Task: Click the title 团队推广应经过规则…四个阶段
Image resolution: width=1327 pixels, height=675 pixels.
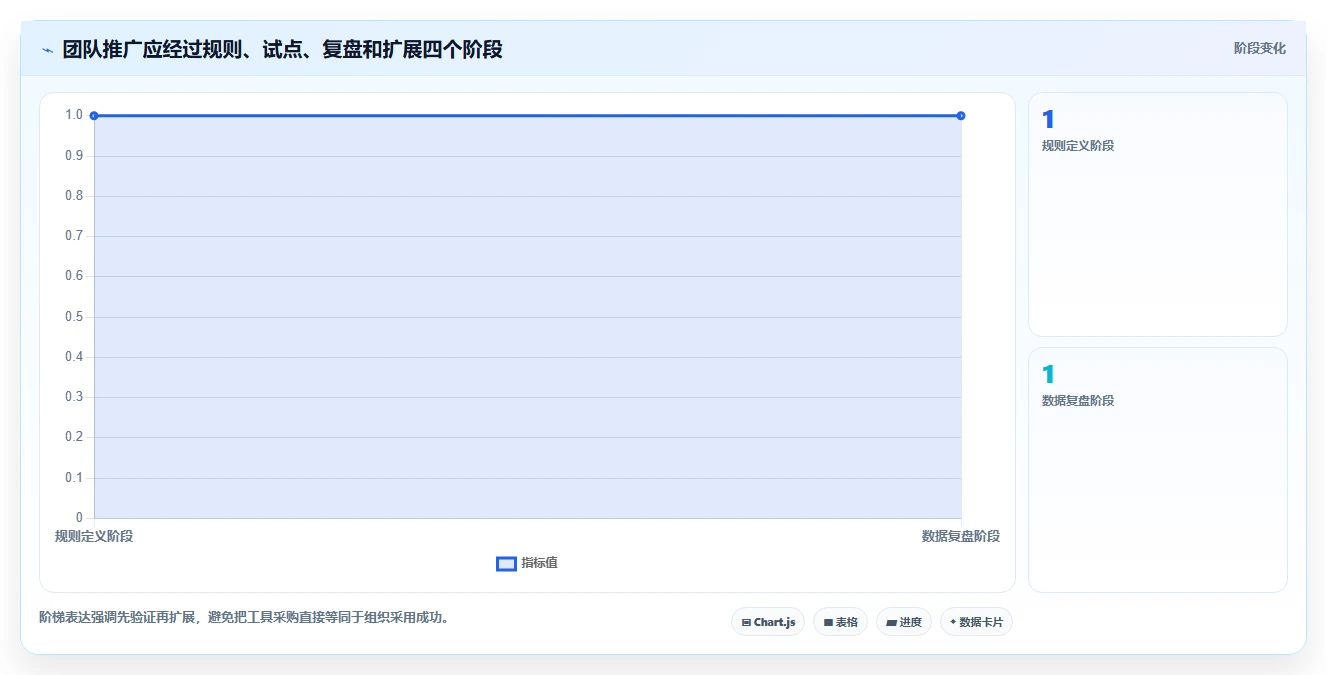Action: [282, 49]
